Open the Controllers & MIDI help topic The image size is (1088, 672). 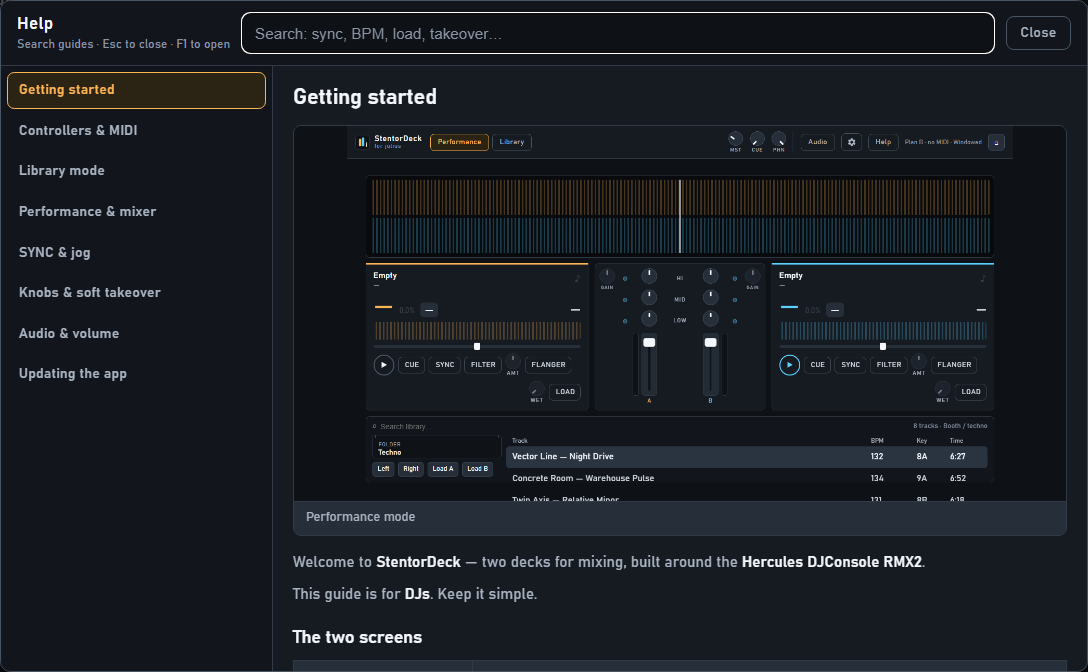click(x=136, y=131)
